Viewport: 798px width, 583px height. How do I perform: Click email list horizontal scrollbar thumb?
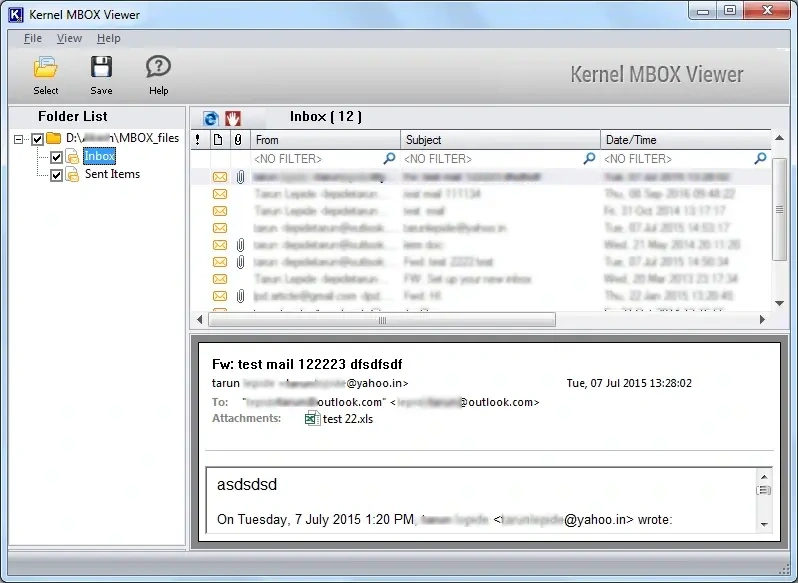(x=382, y=320)
